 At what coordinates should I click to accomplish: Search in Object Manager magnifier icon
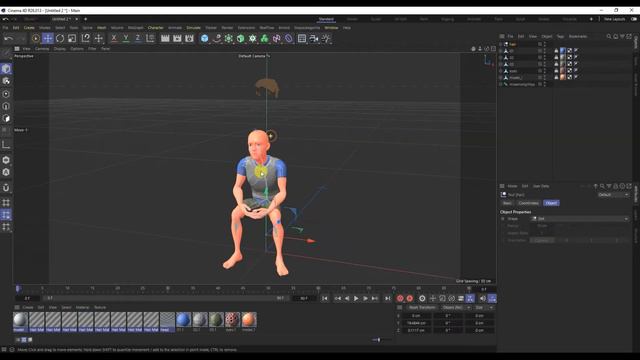coord(609,36)
